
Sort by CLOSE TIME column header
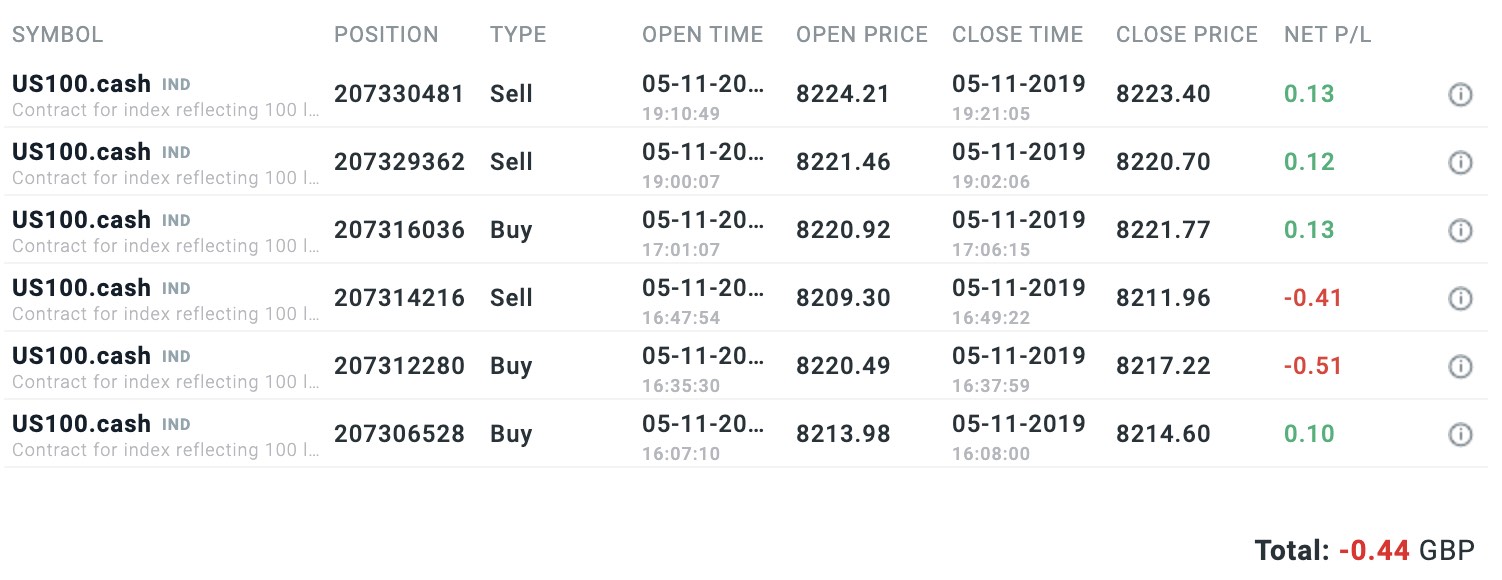click(x=1017, y=35)
